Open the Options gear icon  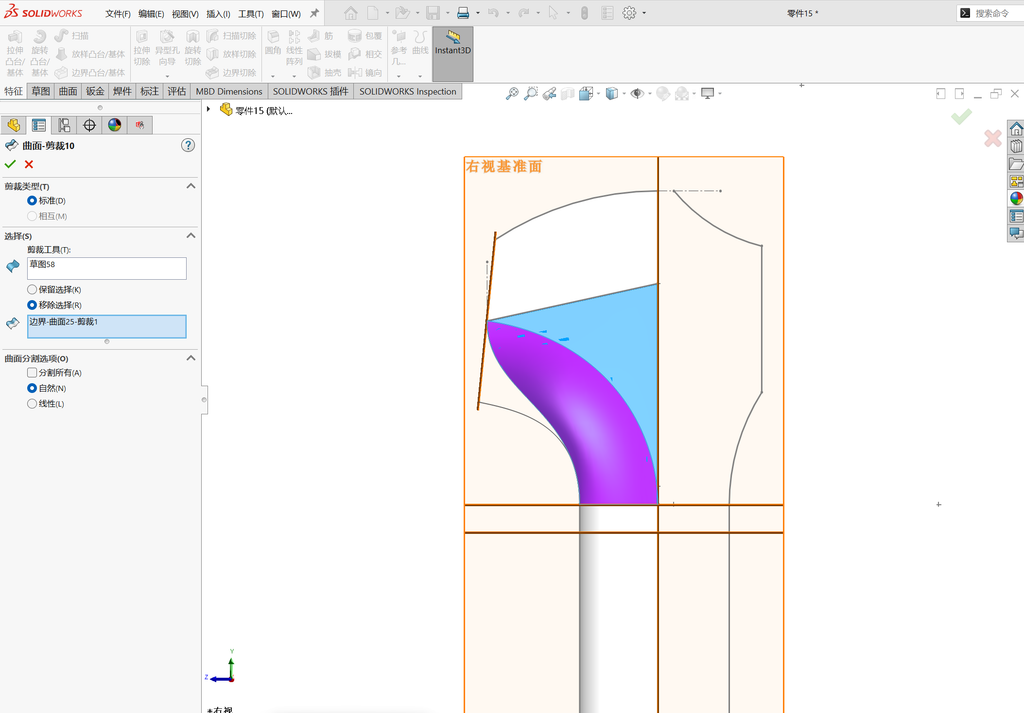coord(629,13)
